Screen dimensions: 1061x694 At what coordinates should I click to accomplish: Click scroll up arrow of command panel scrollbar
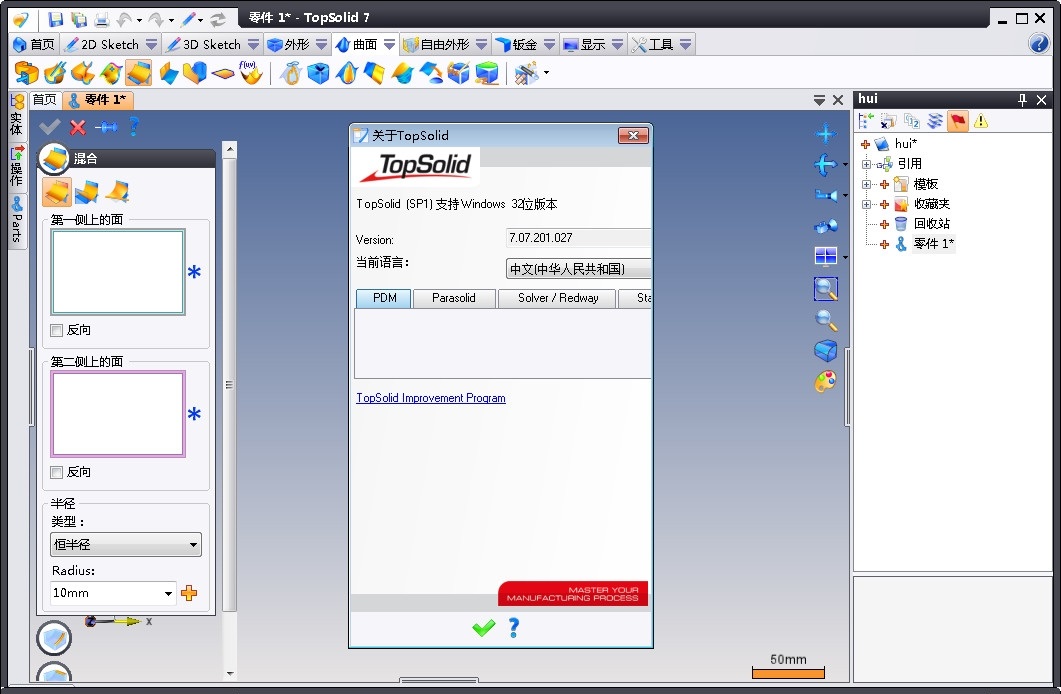(230, 149)
